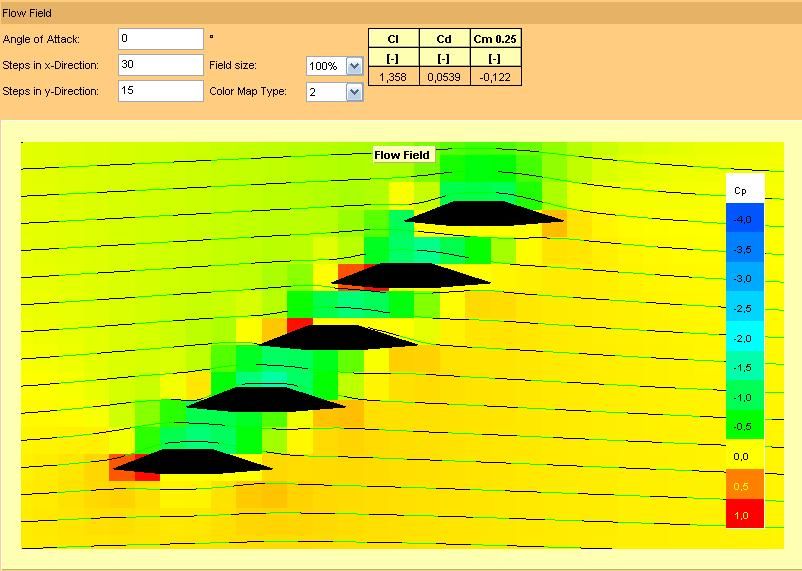Click the Cd value 0,0539 cell

(x=444, y=77)
